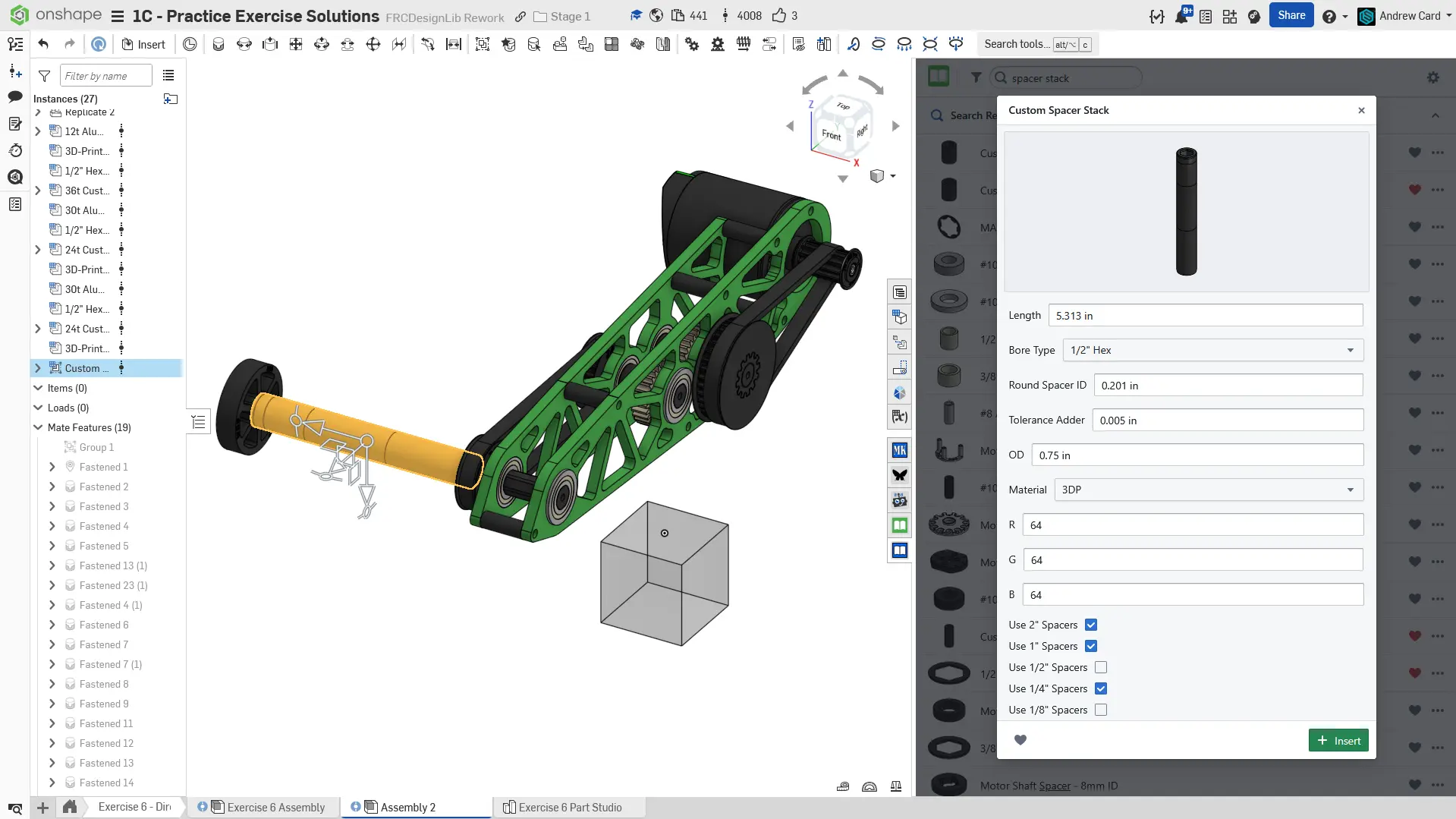This screenshot has width=1456, height=819.
Task: Click the green Insert button in the dialog
Action: click(x=1338, y=740)
